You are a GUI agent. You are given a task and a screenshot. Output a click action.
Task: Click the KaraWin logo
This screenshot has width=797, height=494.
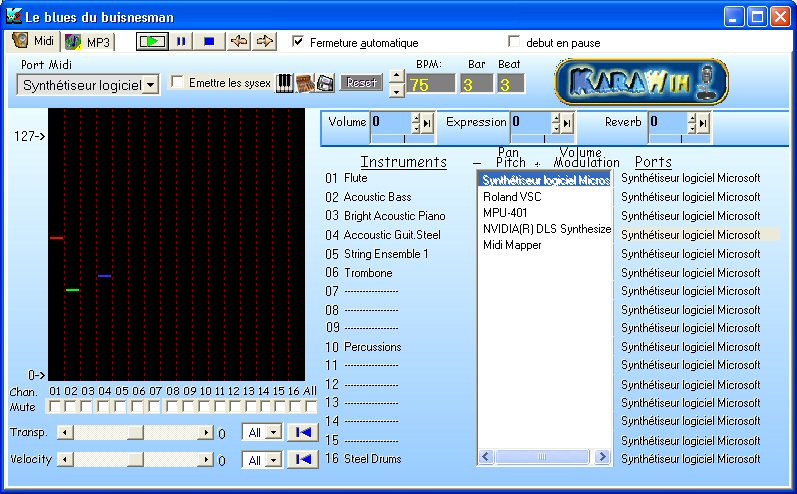tap(641, 81)
